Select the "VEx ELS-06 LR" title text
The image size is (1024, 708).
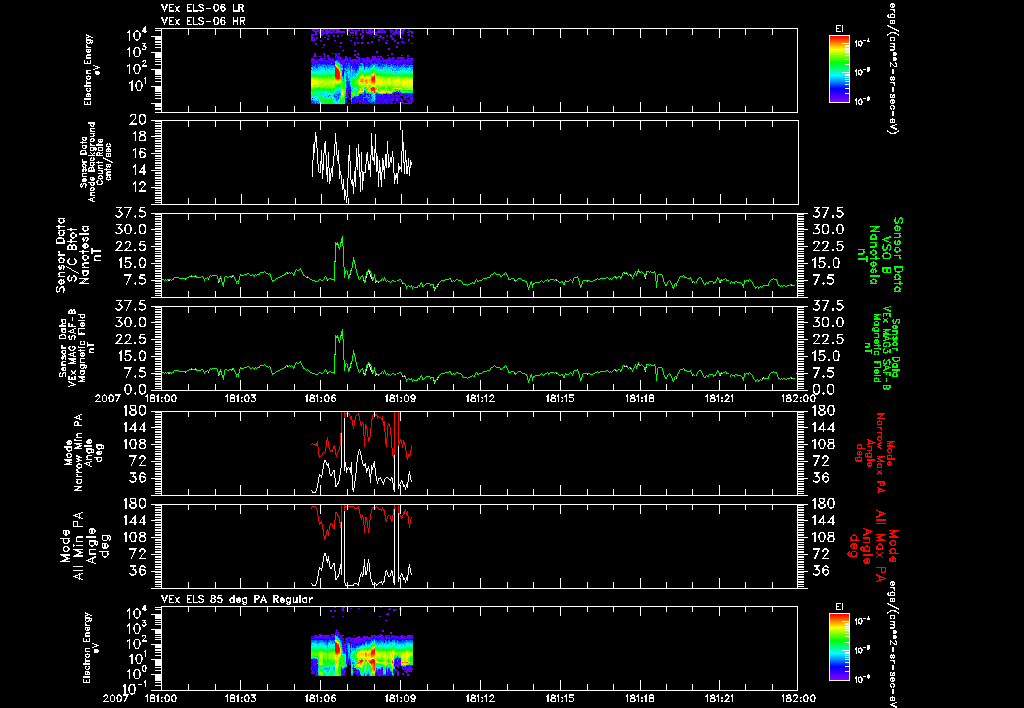203,8
